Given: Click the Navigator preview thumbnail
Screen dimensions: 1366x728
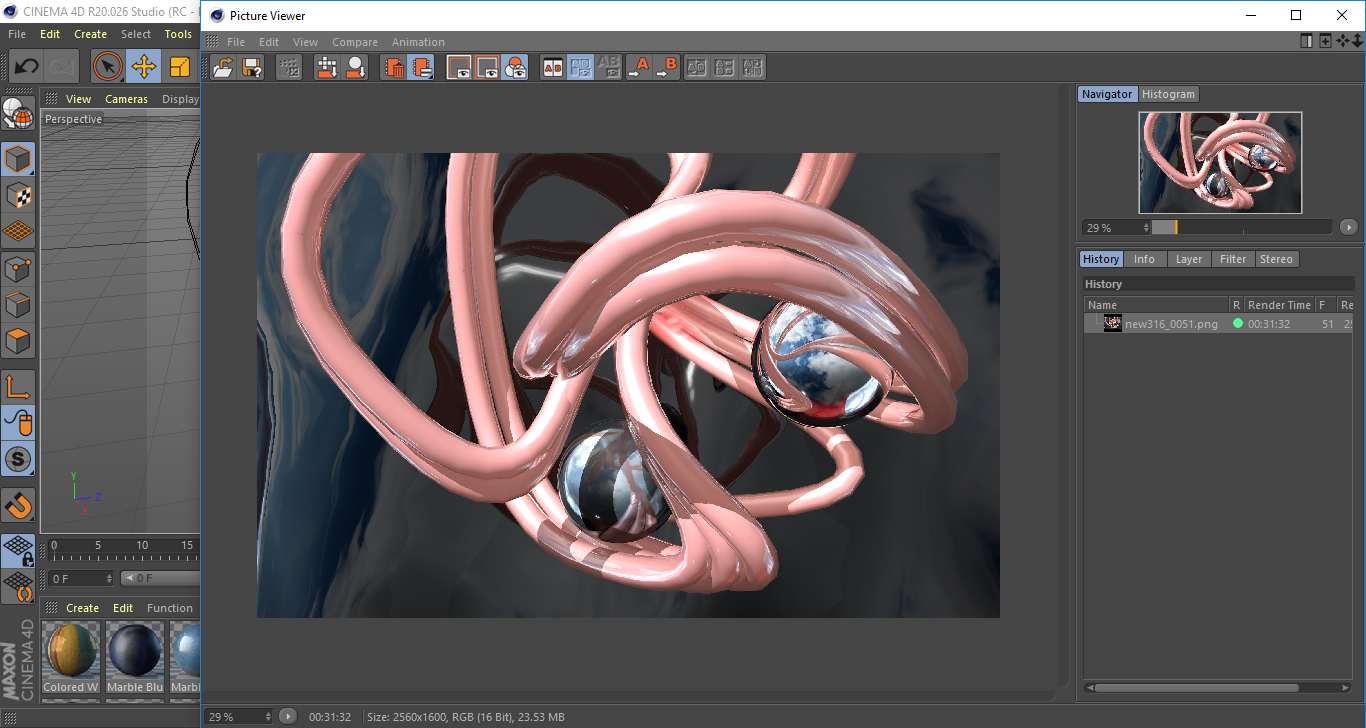Looking at the screenshot, I should pos(1220,162).
